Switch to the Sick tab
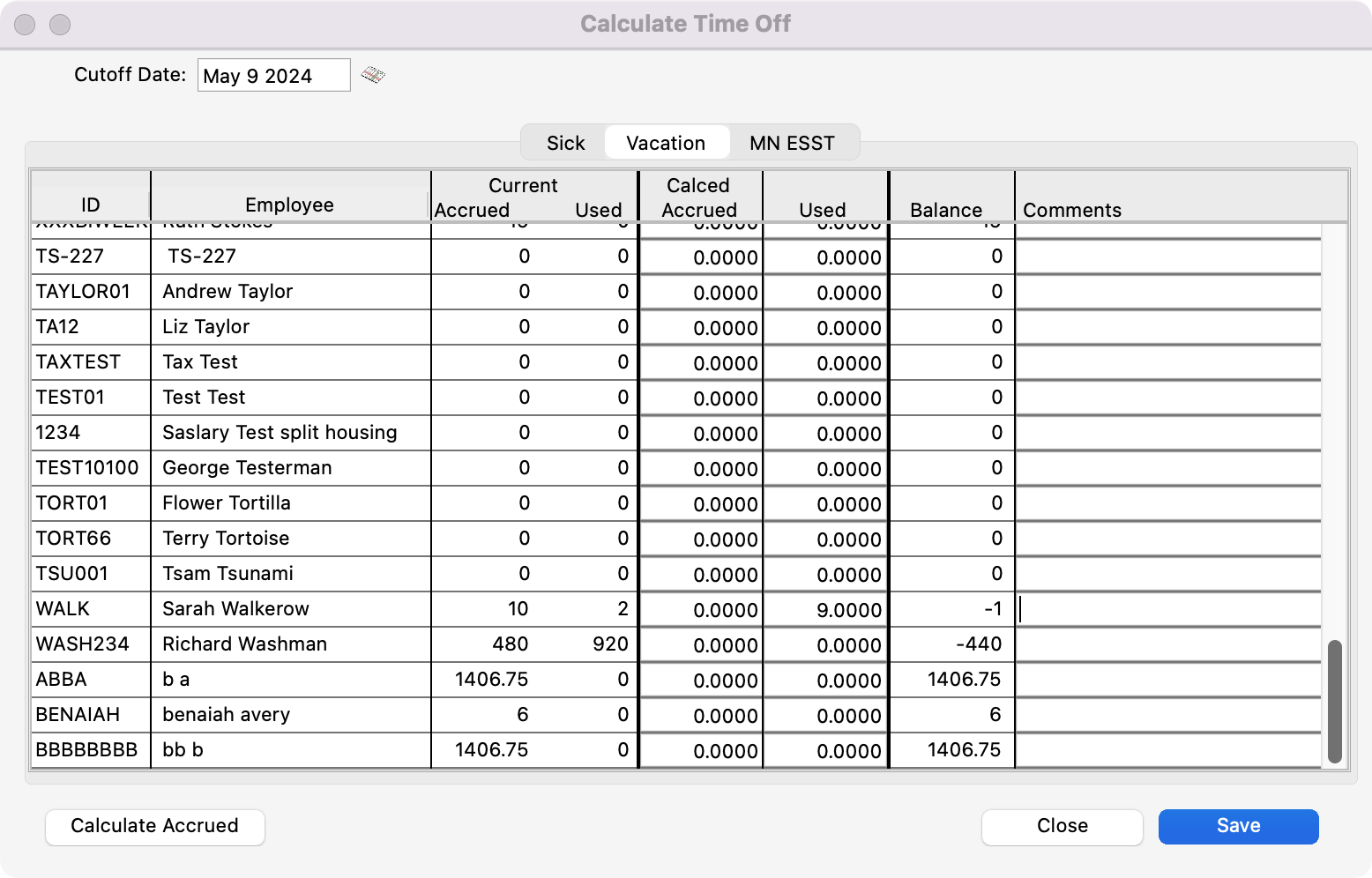This screenshot has width=1372, height=878. pyautogui.click(x=565, y=143)
